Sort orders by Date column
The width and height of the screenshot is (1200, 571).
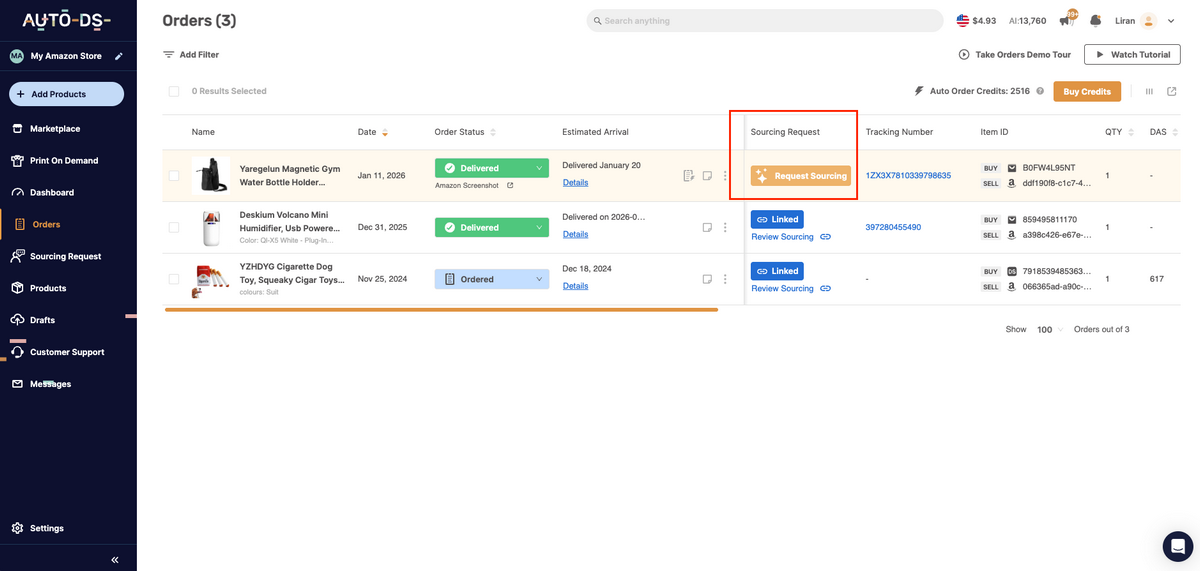(385, 132)
